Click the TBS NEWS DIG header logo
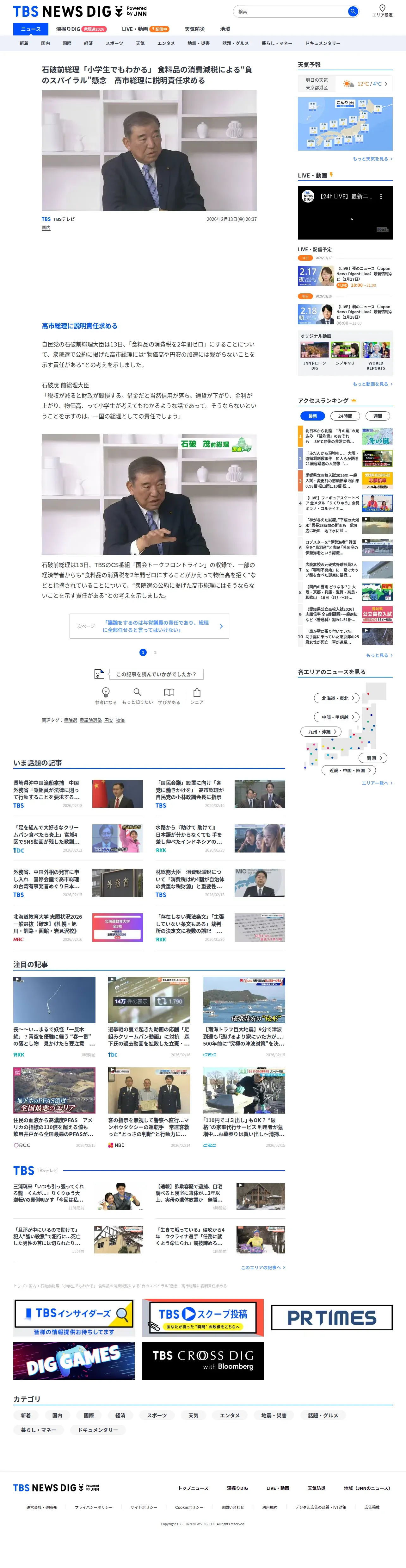Viewport: 406px width, 1568px height. coord(80,12)
